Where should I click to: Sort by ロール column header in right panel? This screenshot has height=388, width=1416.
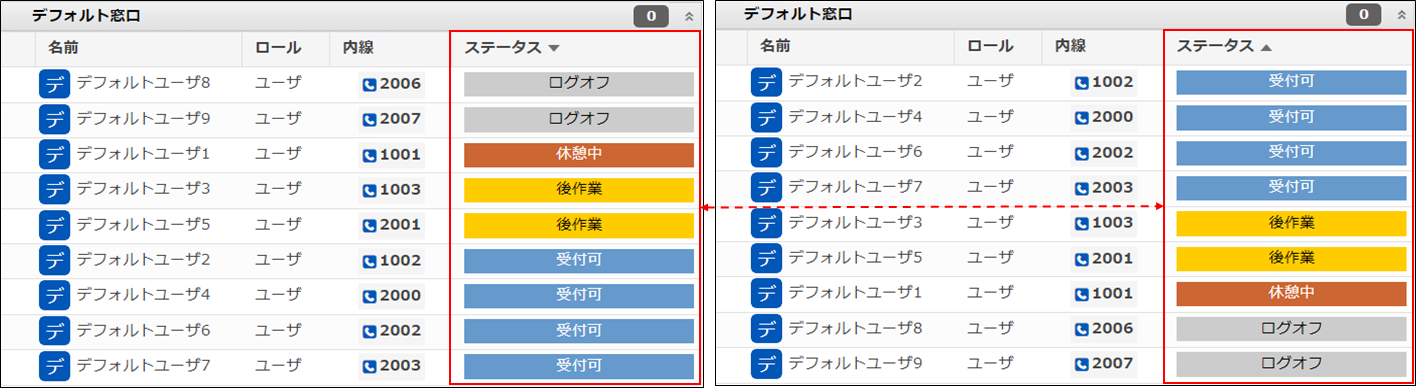[990, 46]
